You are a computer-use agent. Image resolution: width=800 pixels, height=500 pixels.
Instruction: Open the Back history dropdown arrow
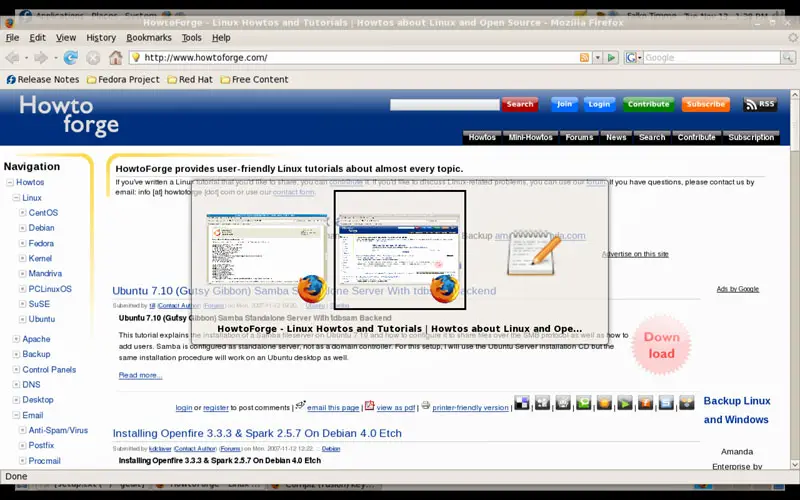pos(27,58)
